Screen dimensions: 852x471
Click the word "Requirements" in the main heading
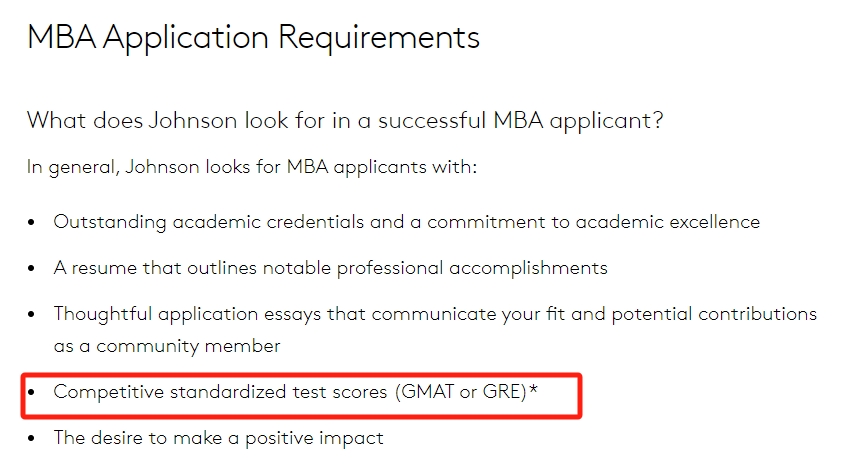pos(379,38)
